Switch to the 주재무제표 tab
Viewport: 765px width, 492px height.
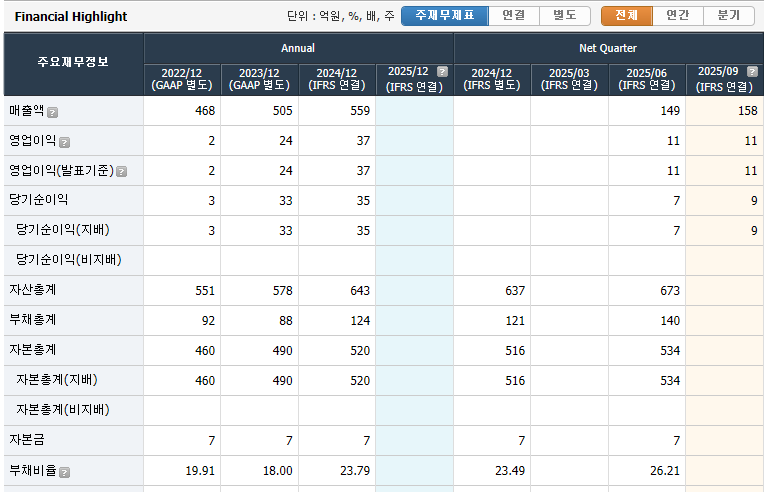[x=445, y=16]
